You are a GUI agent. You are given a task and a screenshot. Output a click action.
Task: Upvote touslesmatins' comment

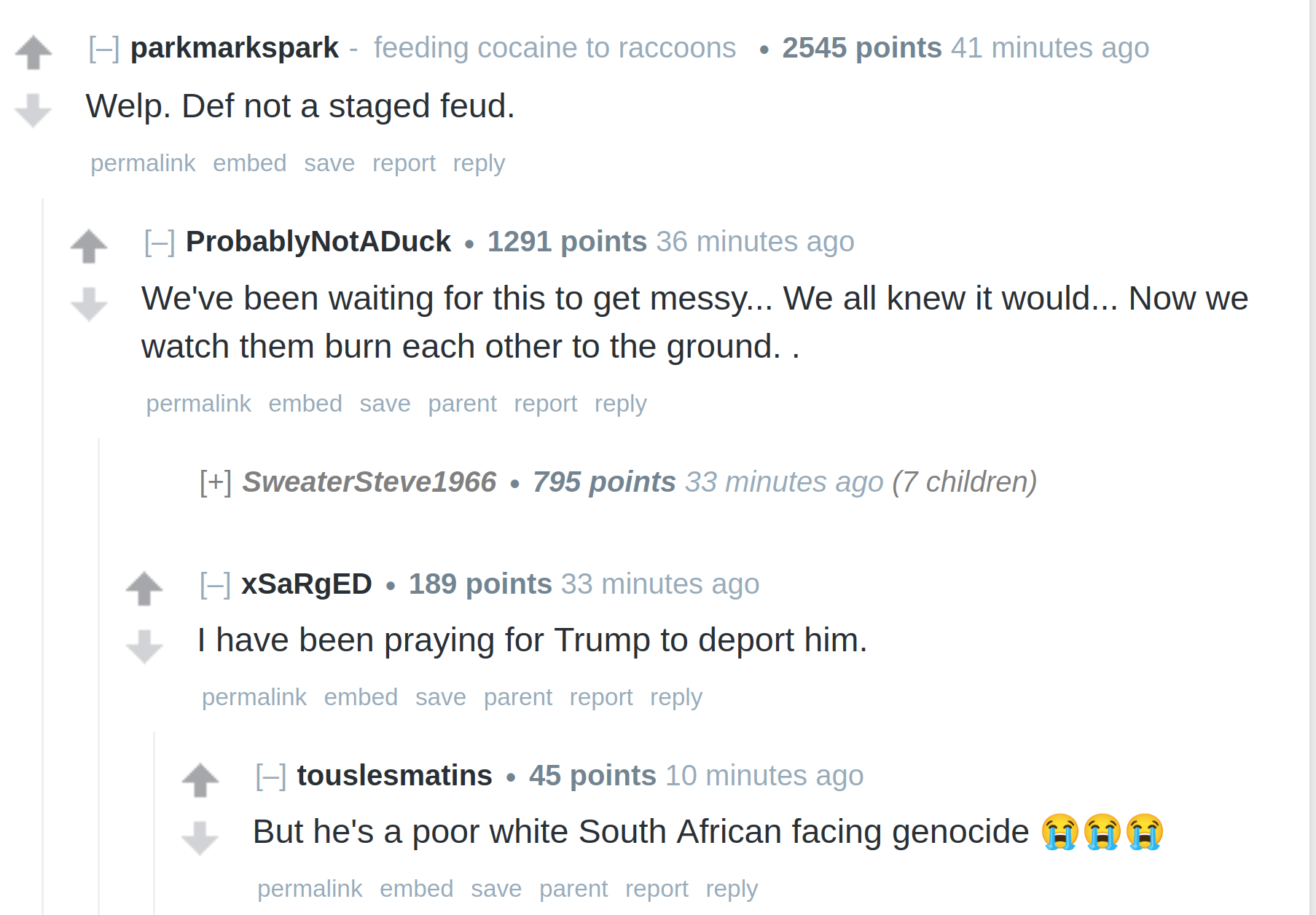pos(200,780)
